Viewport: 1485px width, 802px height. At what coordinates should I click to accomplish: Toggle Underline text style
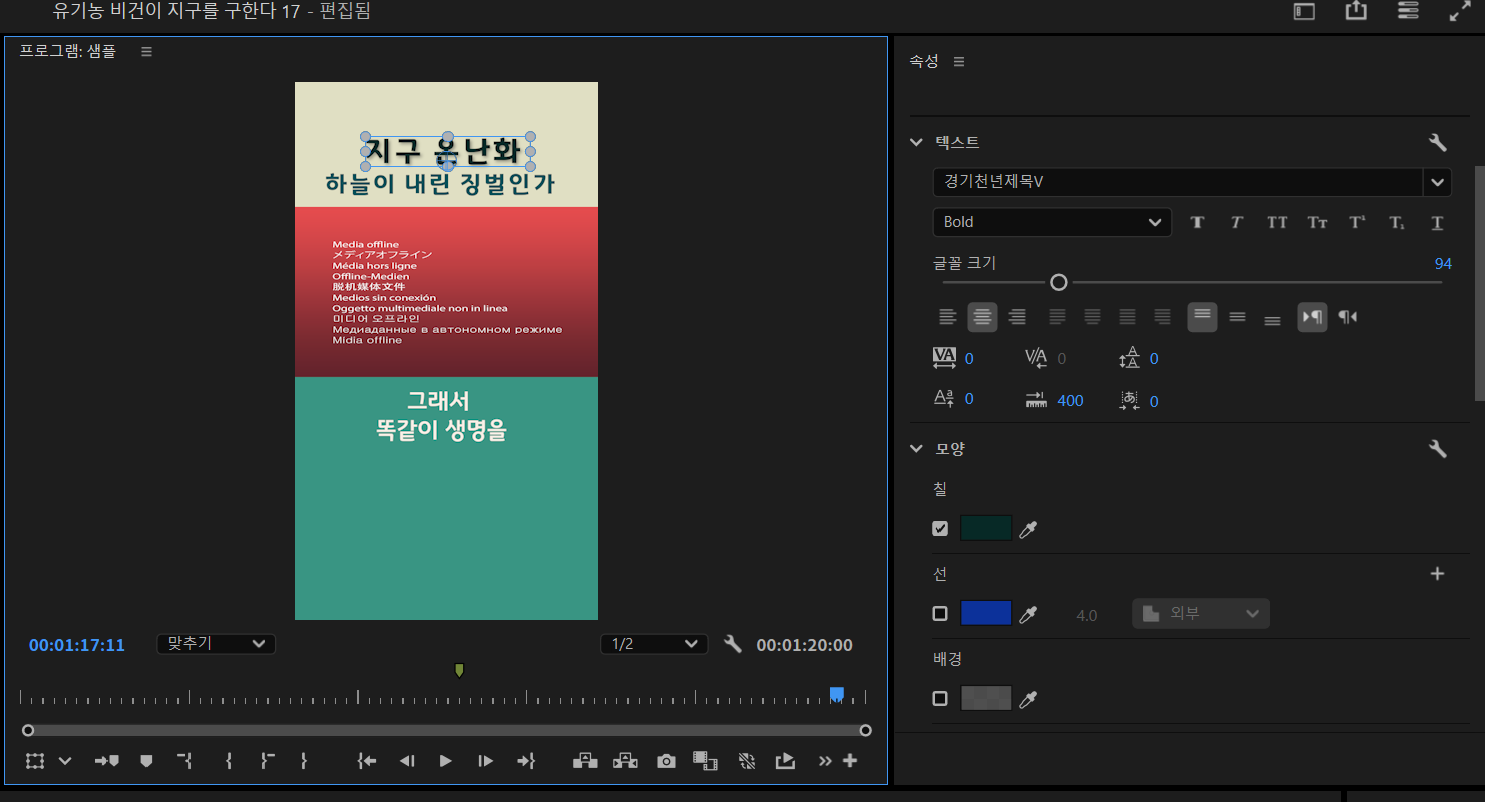click(1437, 222)
